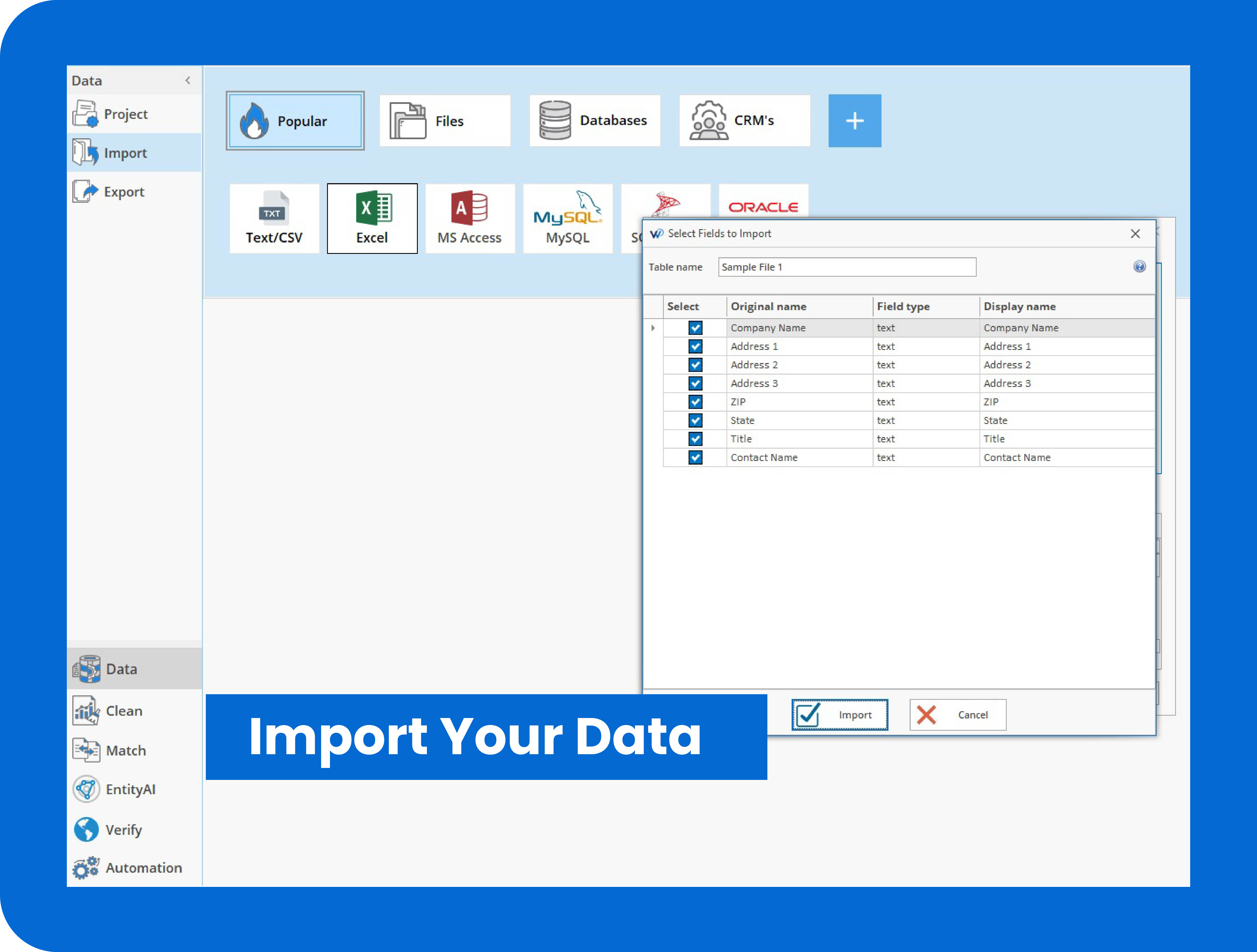This screenshot has height=952, width=1257.
Task: Select the Excel import source icon
Action: [x=372, y=218]
